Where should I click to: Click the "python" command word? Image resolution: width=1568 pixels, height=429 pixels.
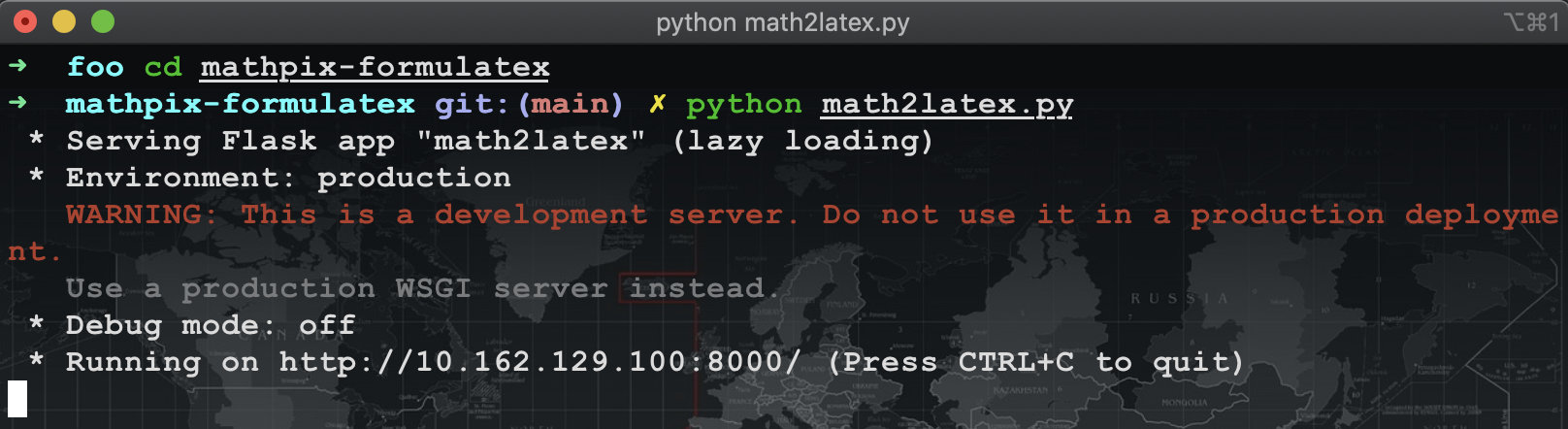[744, 105]
